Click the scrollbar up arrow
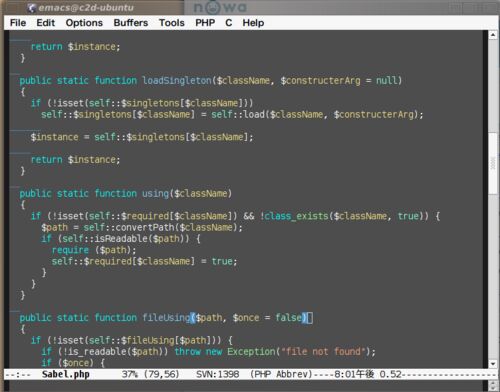The height and width of the screenshot is (392, 500). pos(493,35)
